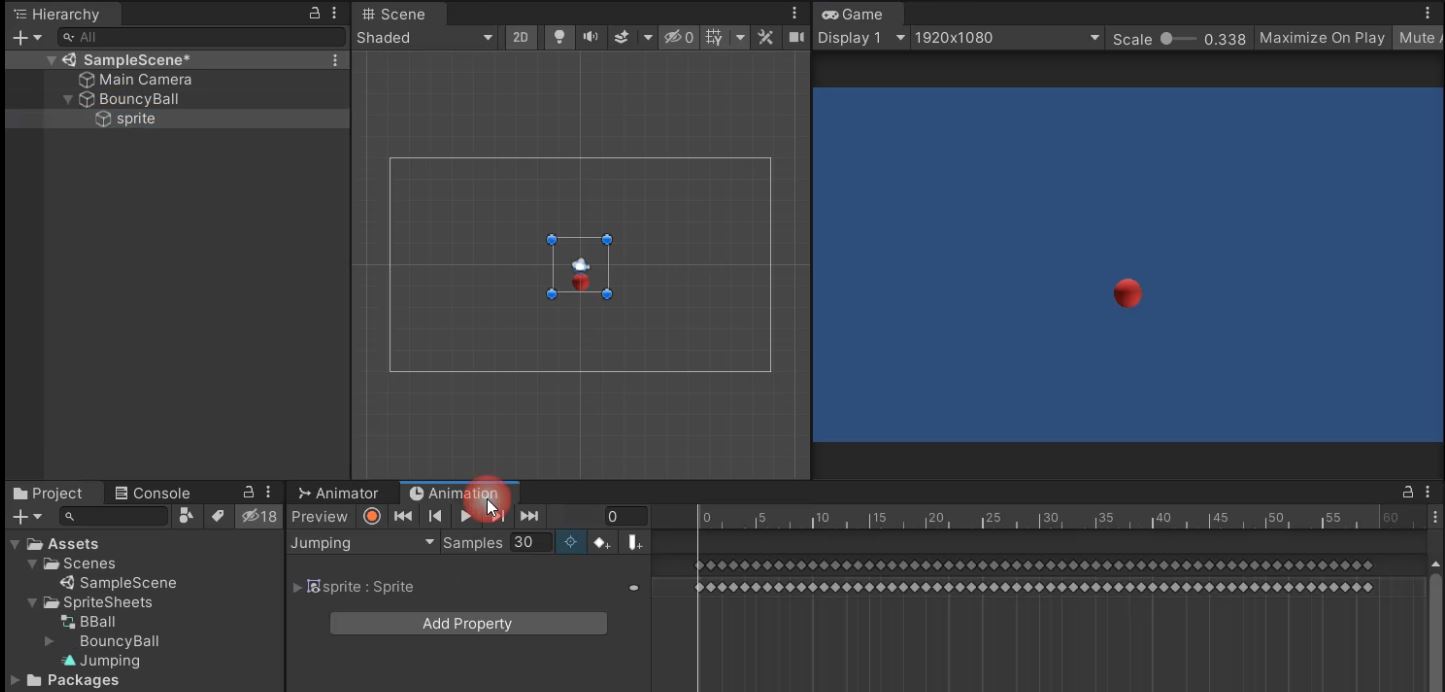The width and height of the screenshot is (1445, 692).
Task: Expand the sprite : Sprite property track
Action: (297, 587)
